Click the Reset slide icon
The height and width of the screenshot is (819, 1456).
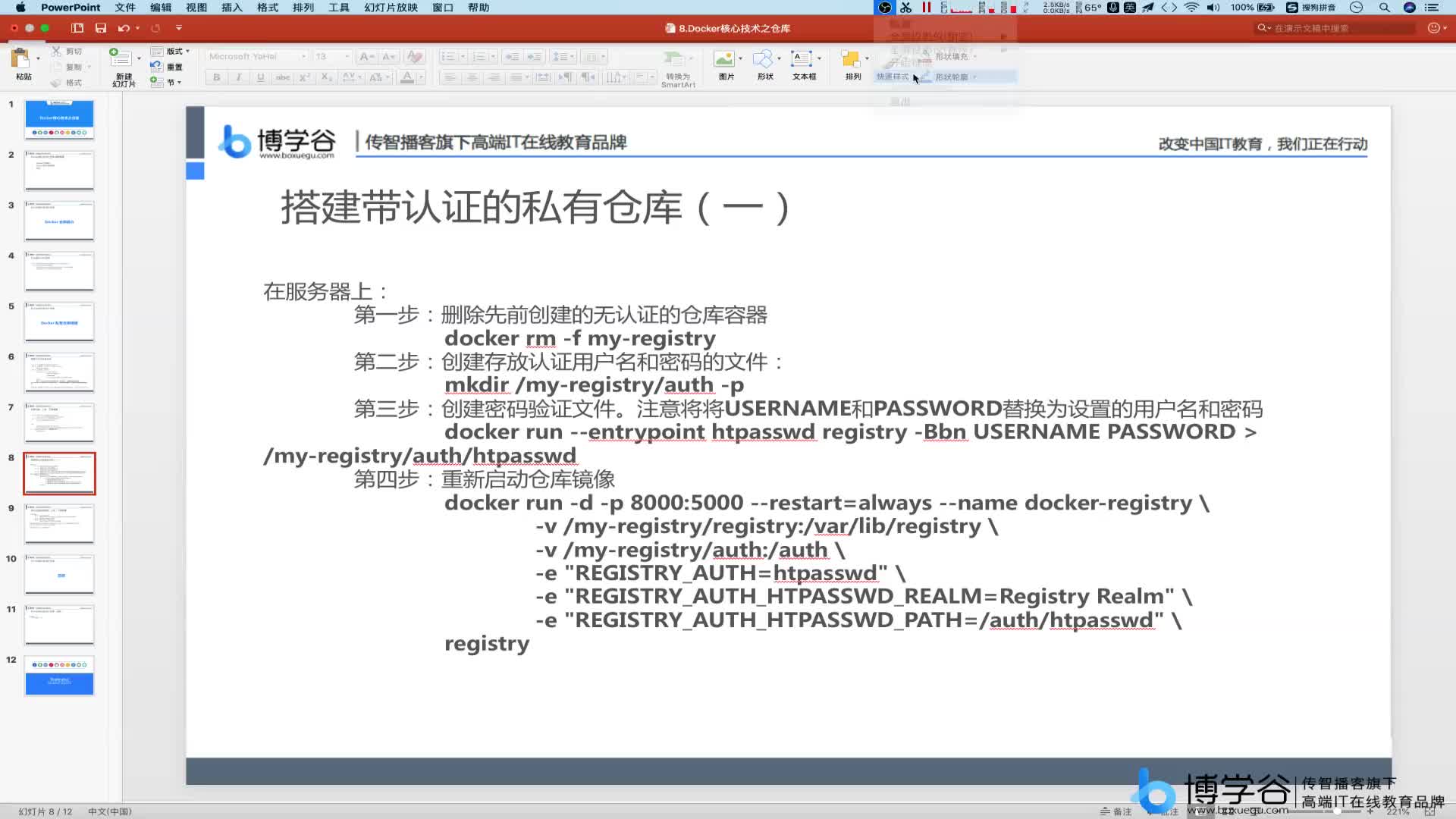click(156, 67)
